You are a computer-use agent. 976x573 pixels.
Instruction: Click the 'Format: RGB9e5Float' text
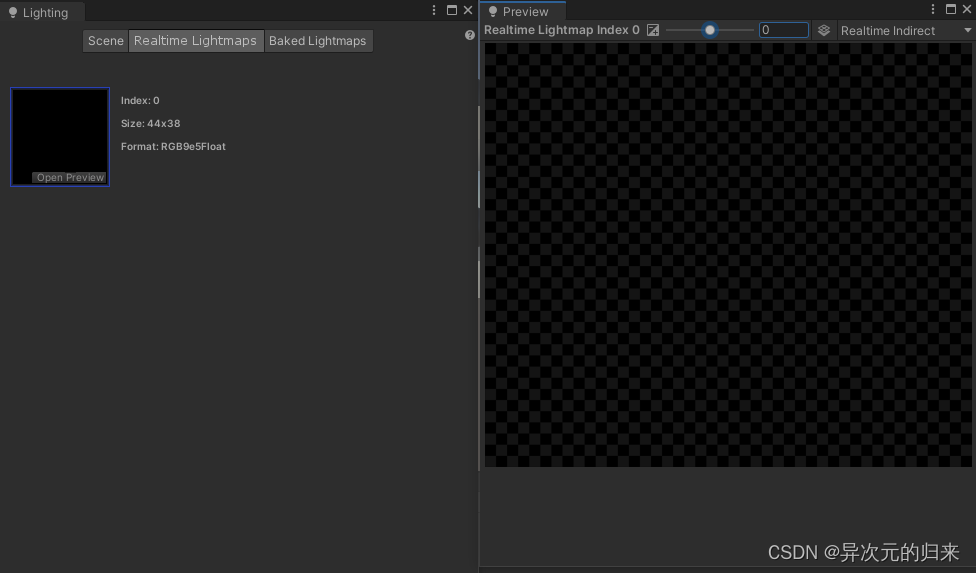point(173,147)
